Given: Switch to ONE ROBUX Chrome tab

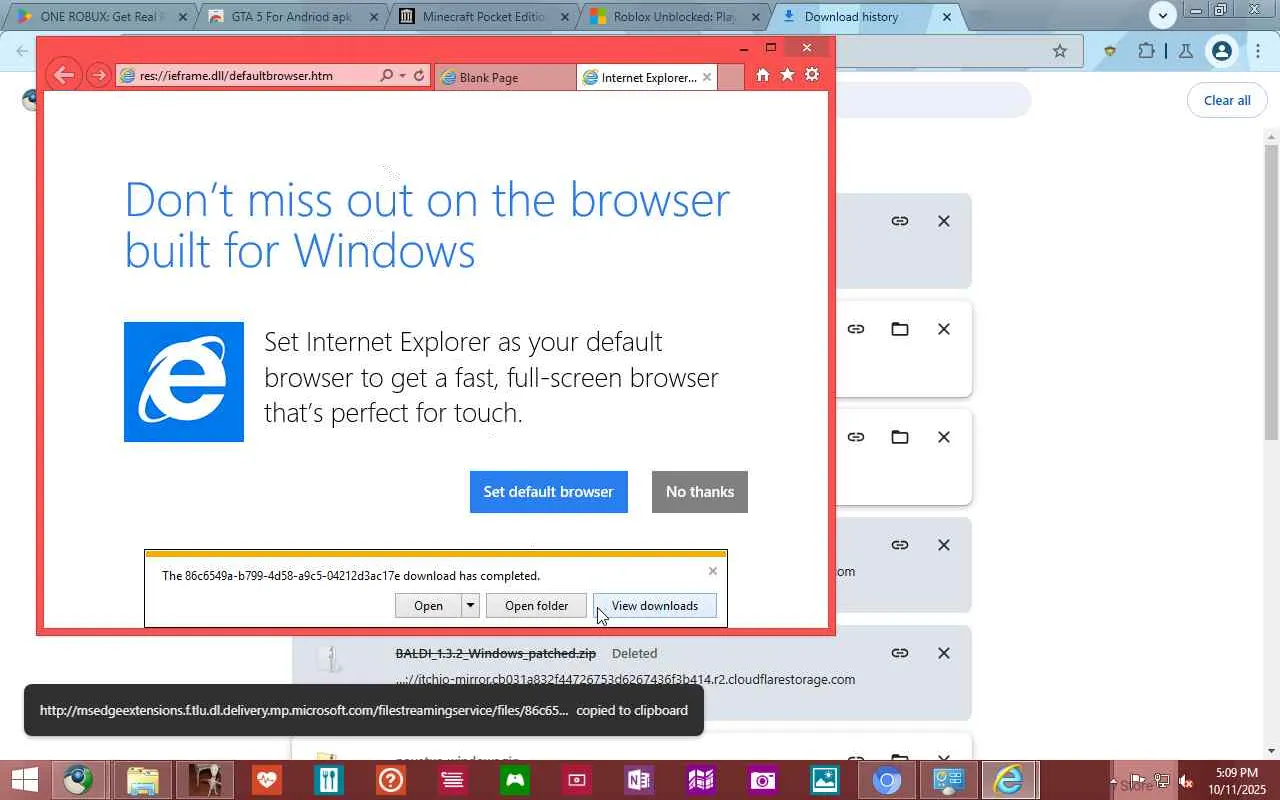Looking at the screenshot, I should click(100, 17).
